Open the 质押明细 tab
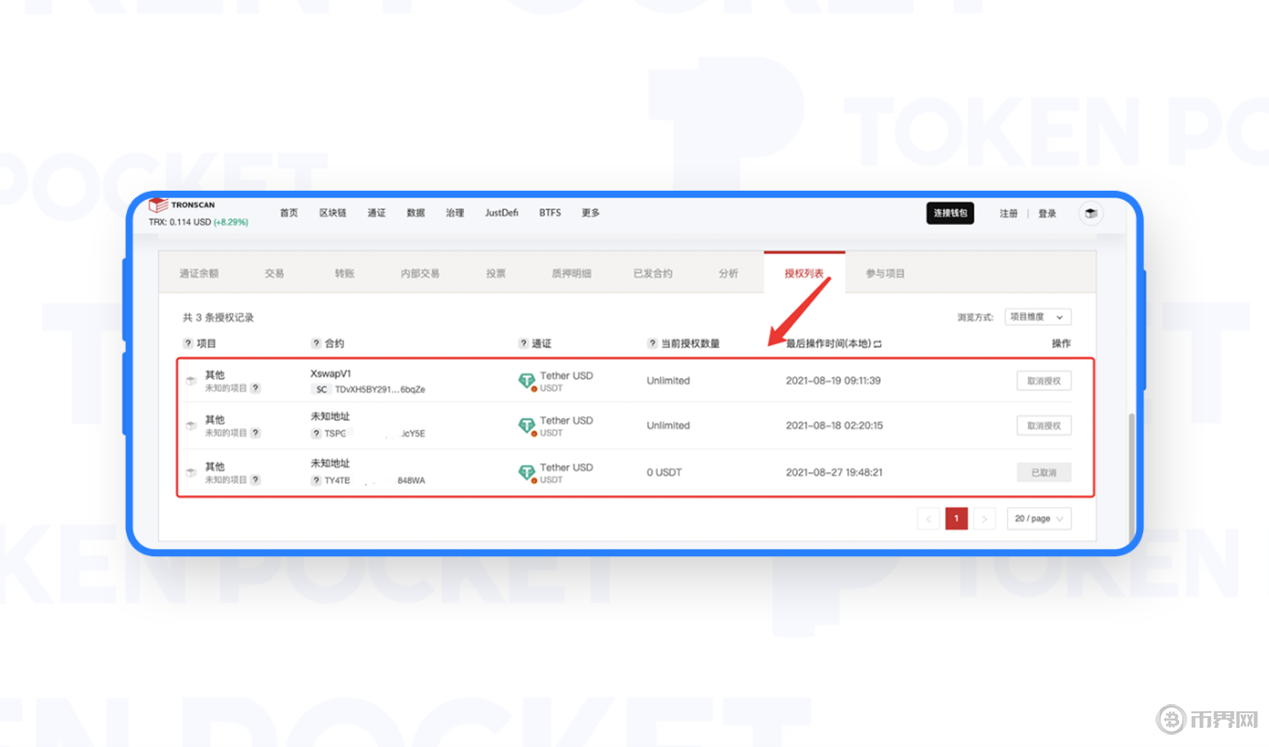Viewport: 1269px width, 747px height. click(x=571, y=273)
